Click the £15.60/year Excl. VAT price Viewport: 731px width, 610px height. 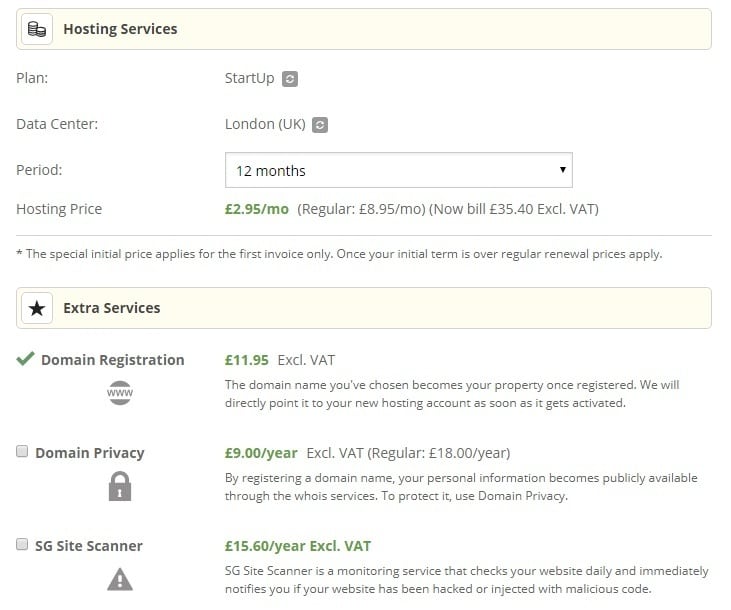point(298,546)
